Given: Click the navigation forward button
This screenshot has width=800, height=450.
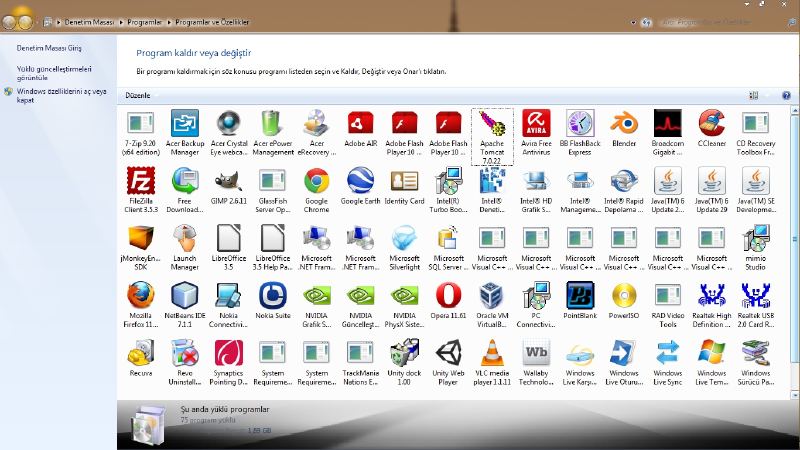Looking at the screenshot, I should click(26, 22).
